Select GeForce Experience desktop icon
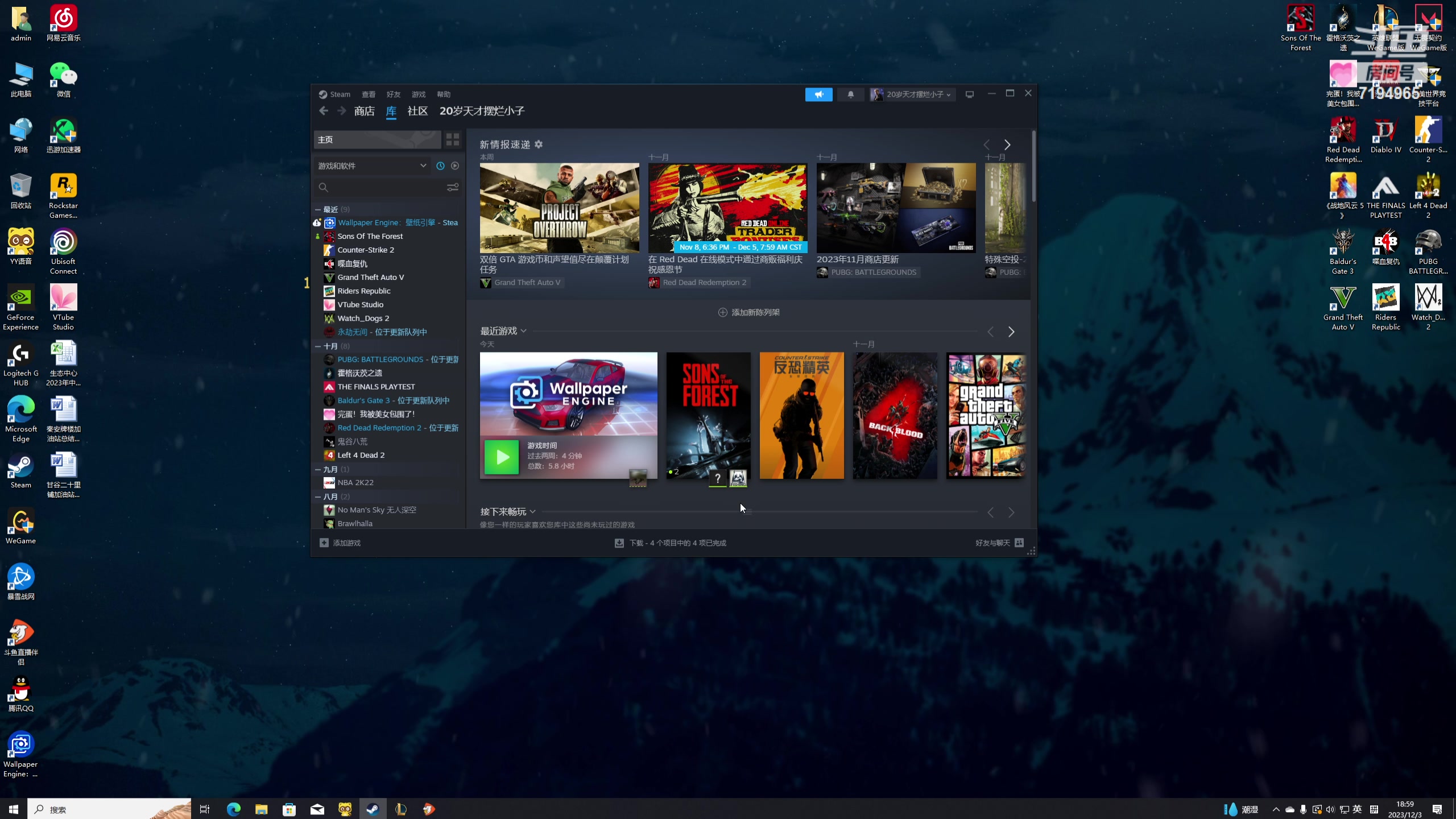Image resolution: width=1456 pixels, height=819 pixels. (20, 307)
